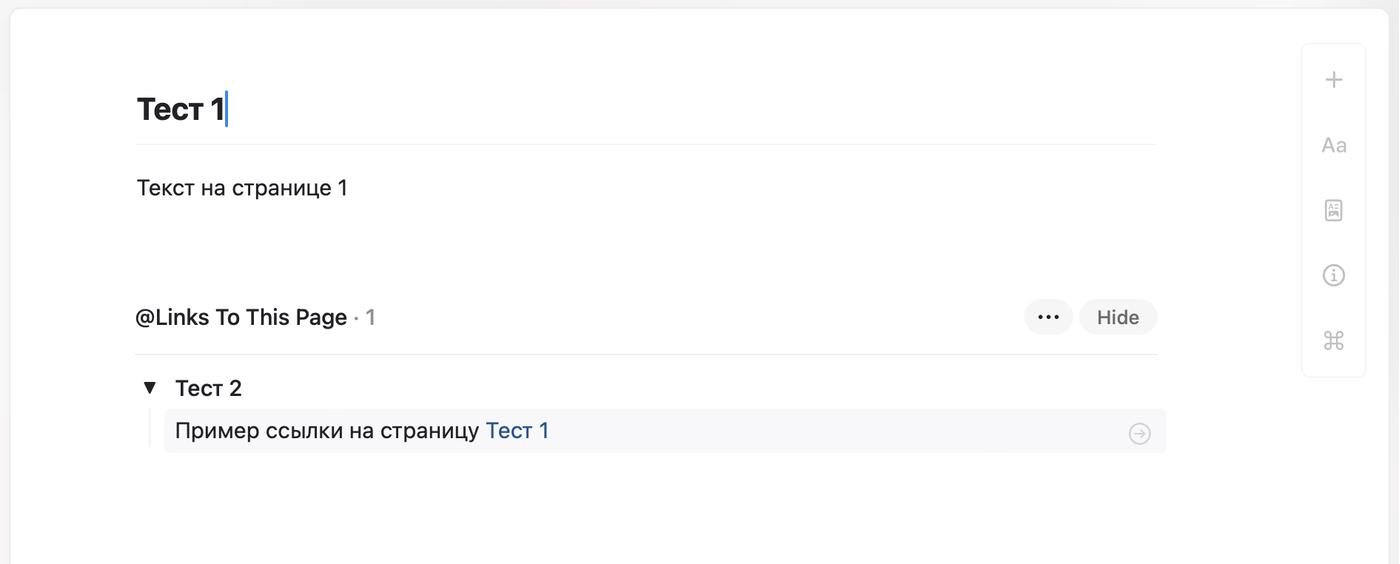Place cursor in body text Текст на странице 1
This screenshot has width=1400, height=564.
pos(242,188)
